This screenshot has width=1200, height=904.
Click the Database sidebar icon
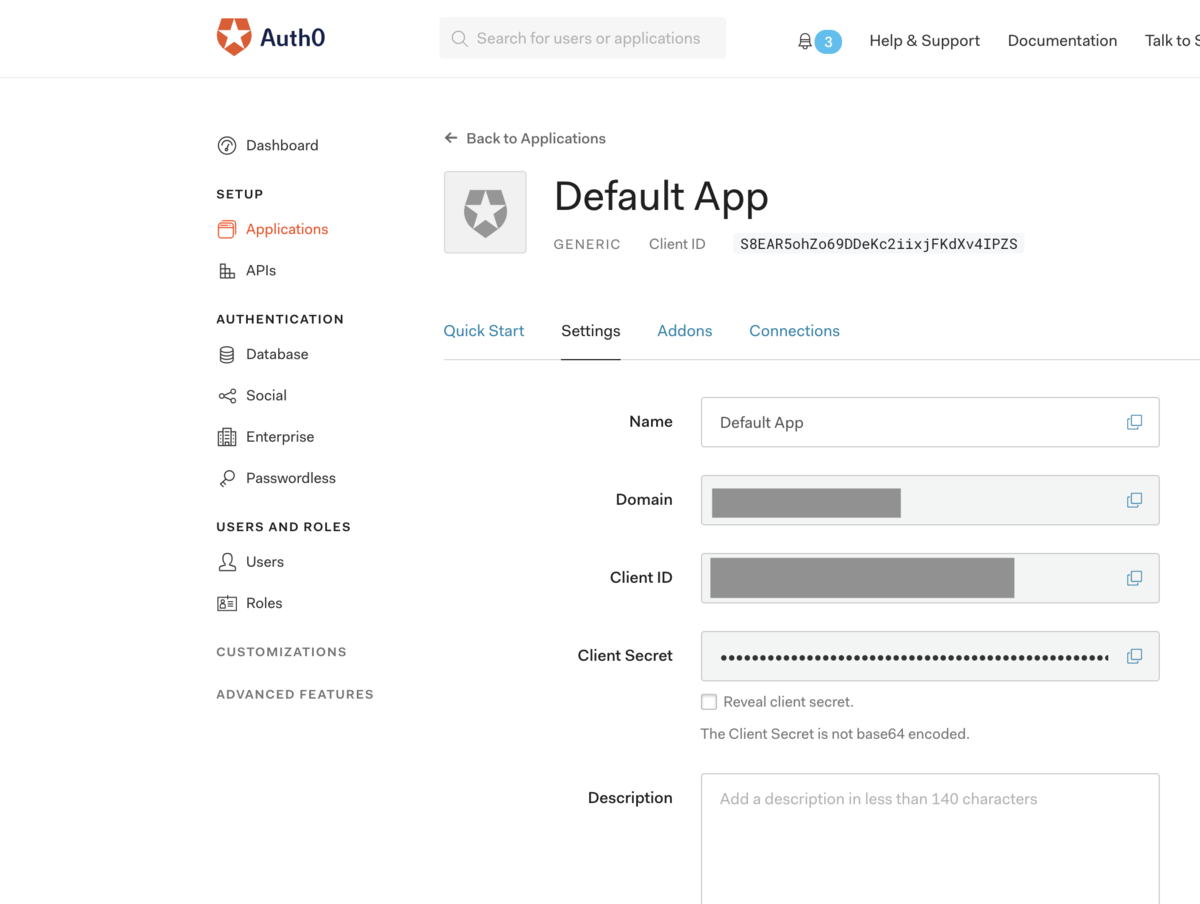tap(227, 355)
